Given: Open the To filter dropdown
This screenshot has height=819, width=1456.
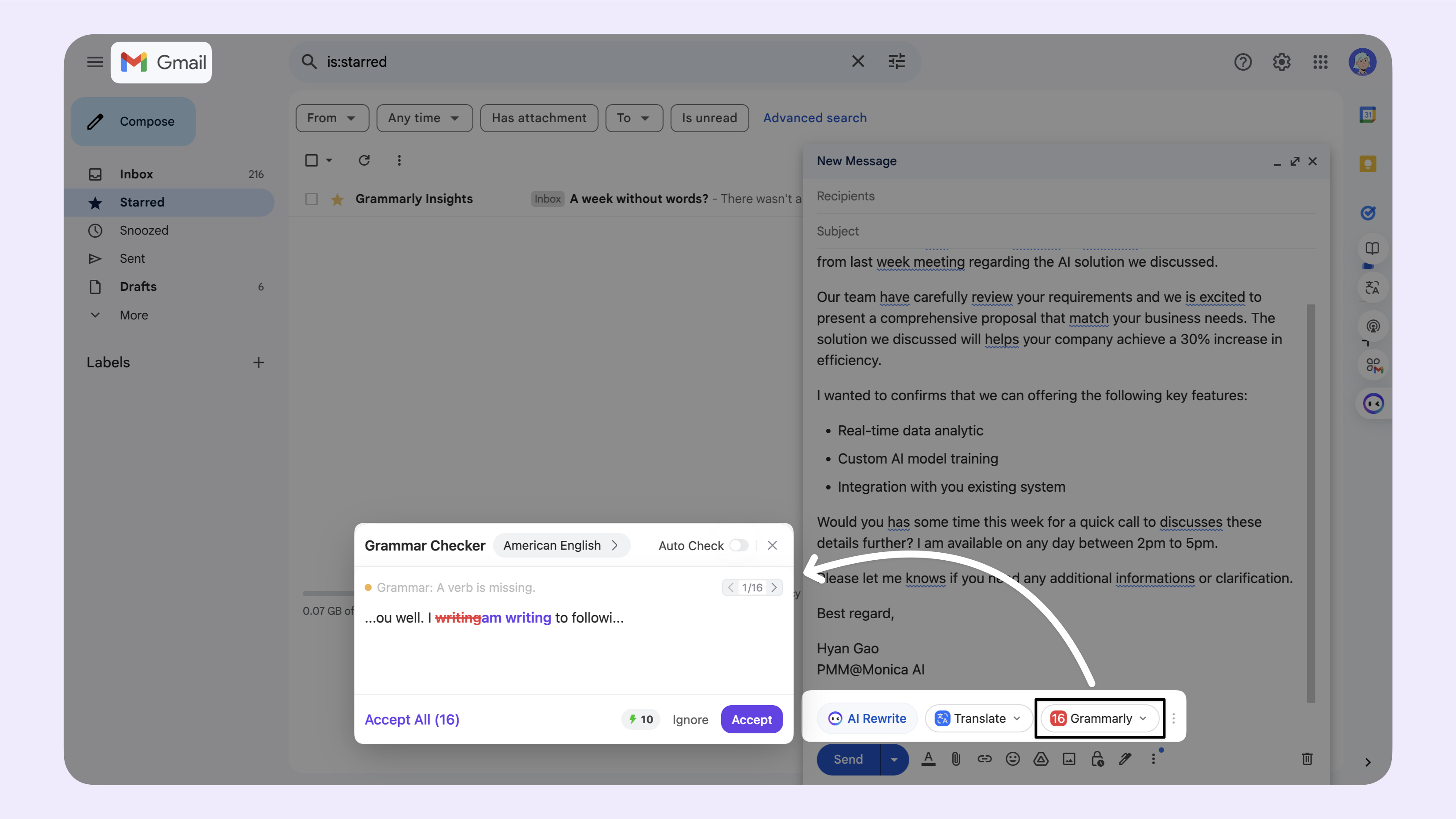Looking at the screenshot, I should [634, 118].
